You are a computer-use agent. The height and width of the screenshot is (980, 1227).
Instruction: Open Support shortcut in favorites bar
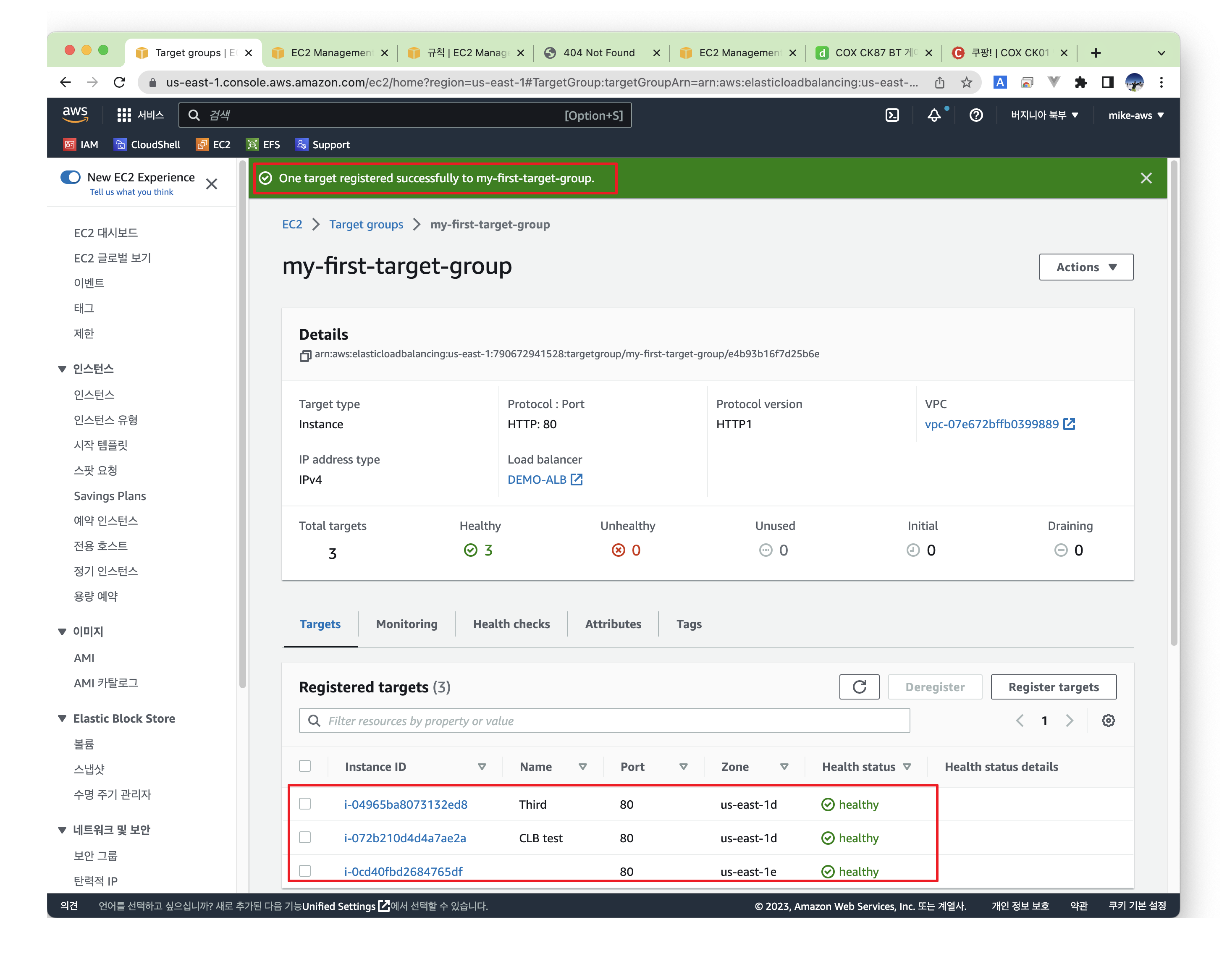coord(322,144)
